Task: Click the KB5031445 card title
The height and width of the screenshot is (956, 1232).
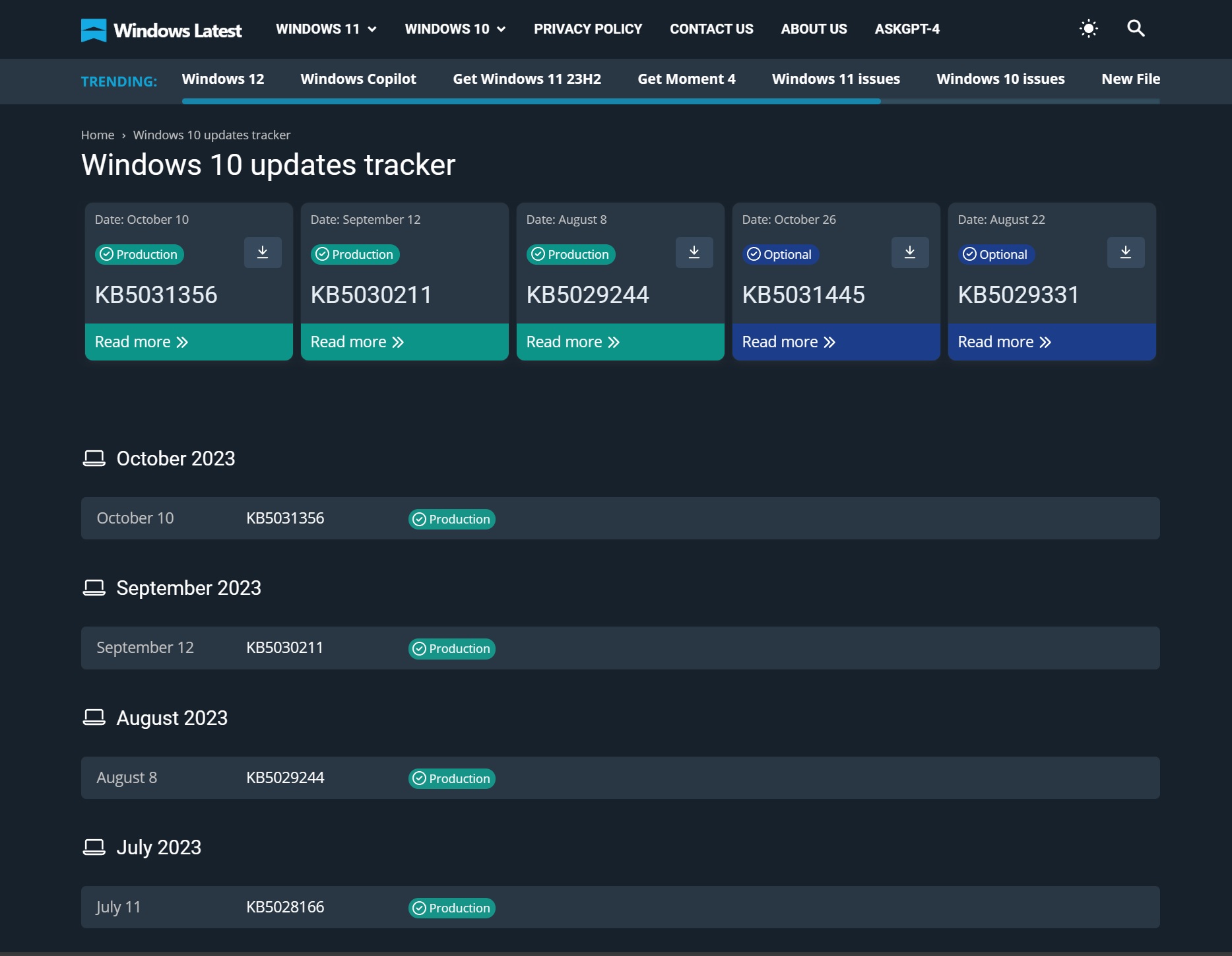Action: (804, 294)
